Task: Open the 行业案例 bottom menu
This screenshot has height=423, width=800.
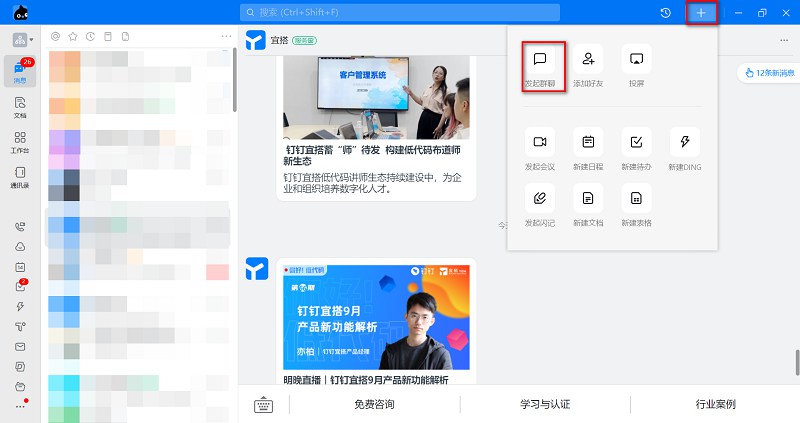Action: [x=715, y=404]
